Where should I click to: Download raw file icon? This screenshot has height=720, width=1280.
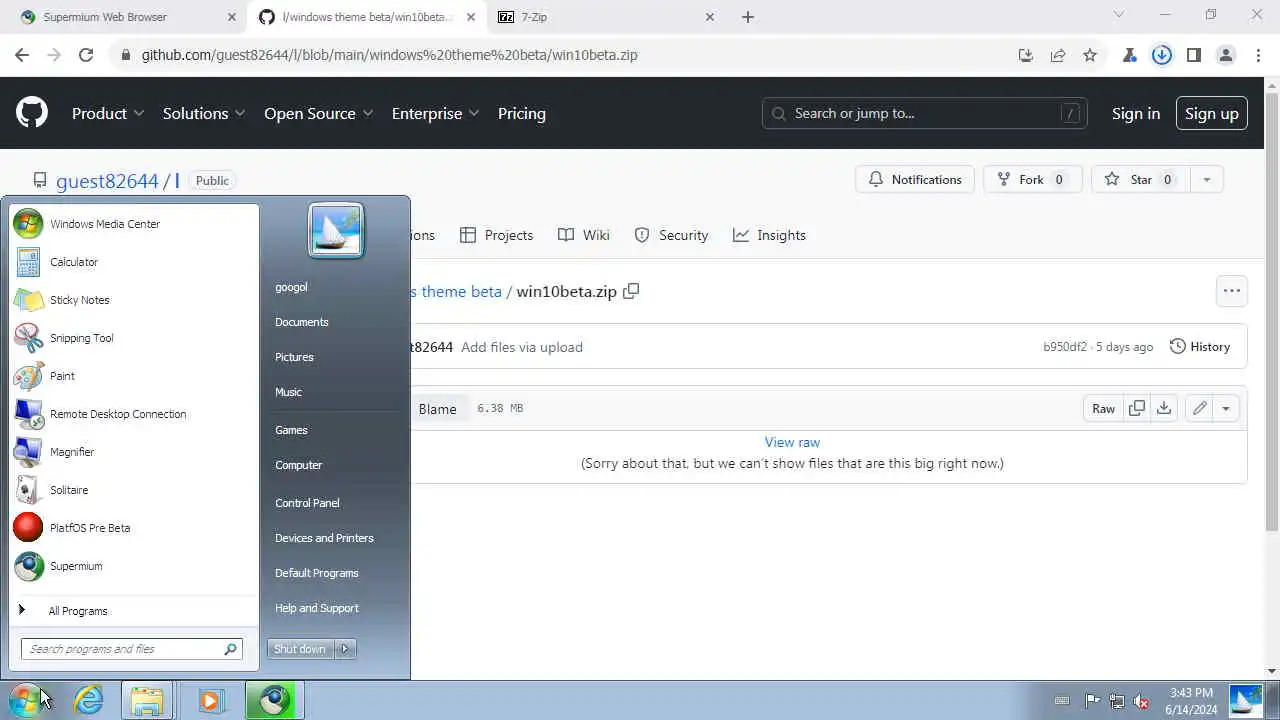(1164, 408)
